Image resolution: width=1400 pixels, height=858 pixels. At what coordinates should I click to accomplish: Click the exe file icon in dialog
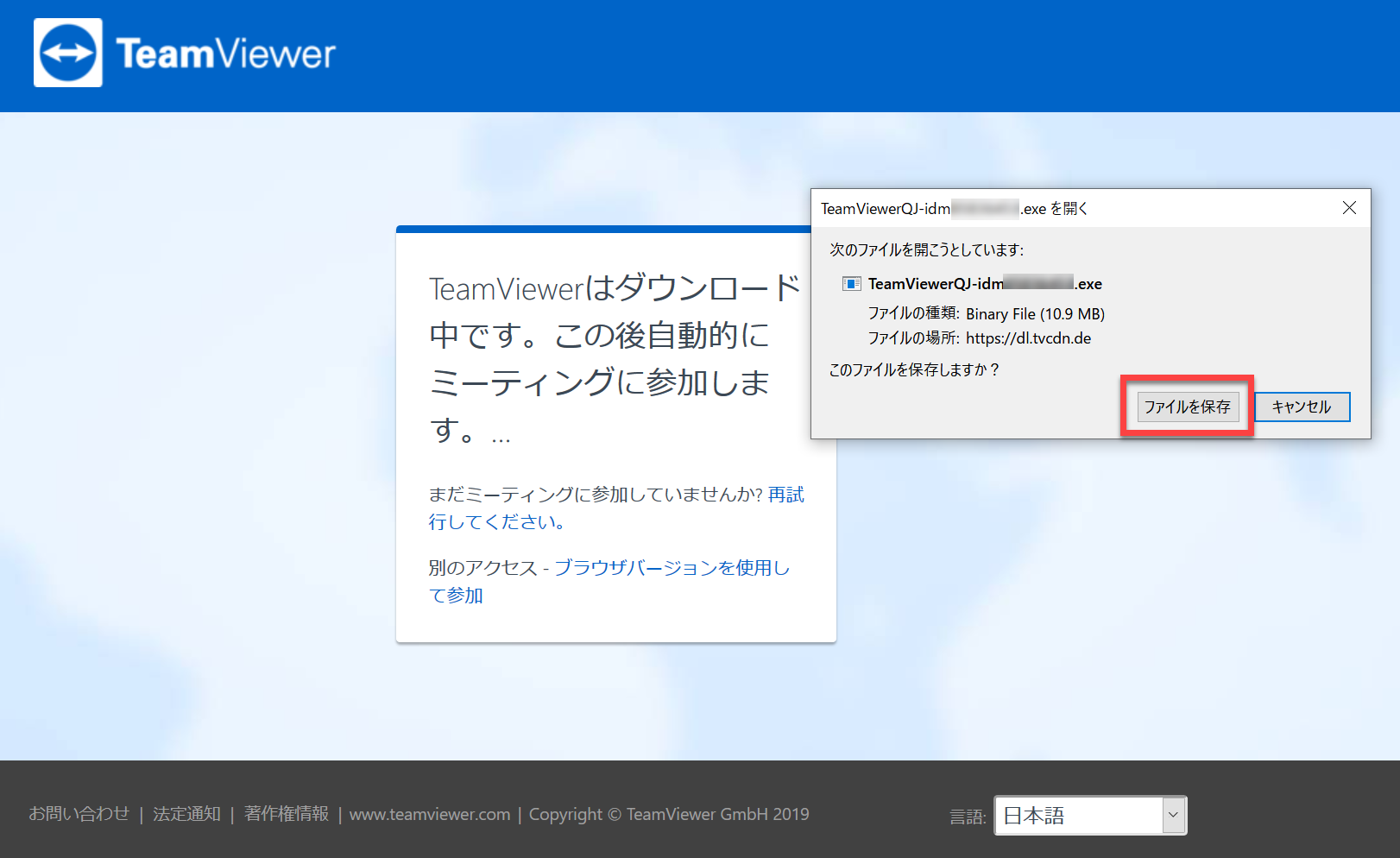coord(851,284)
